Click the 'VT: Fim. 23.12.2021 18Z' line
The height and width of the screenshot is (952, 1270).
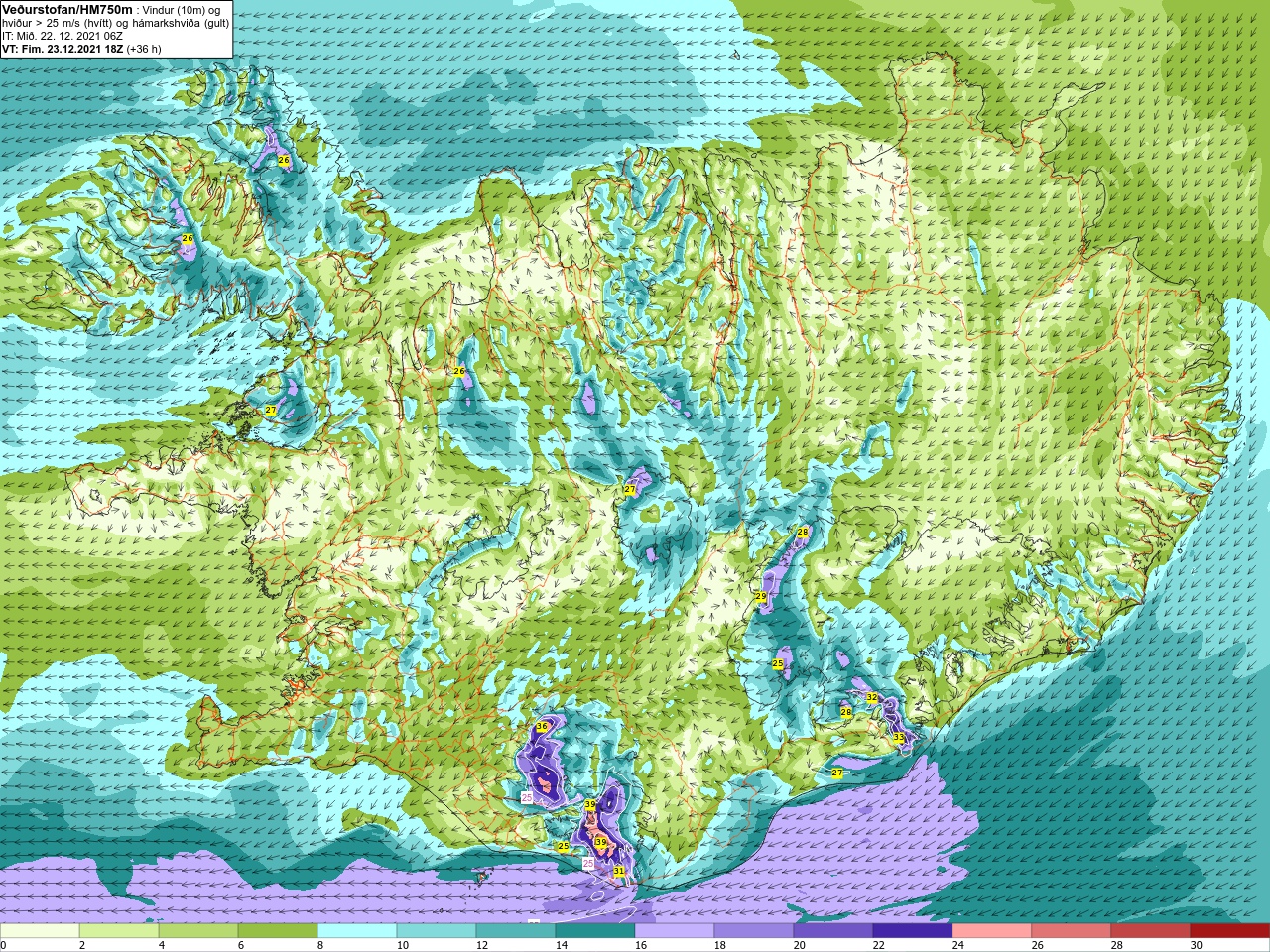tap(63, 48)
